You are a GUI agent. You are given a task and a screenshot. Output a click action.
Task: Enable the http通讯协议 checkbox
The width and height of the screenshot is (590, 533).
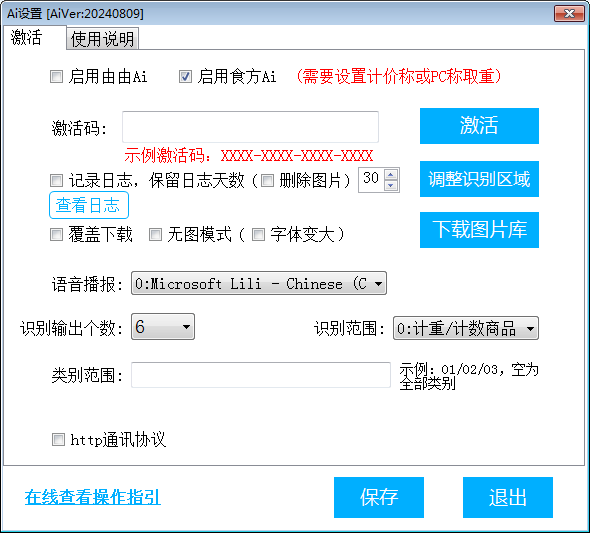point(58,439)
